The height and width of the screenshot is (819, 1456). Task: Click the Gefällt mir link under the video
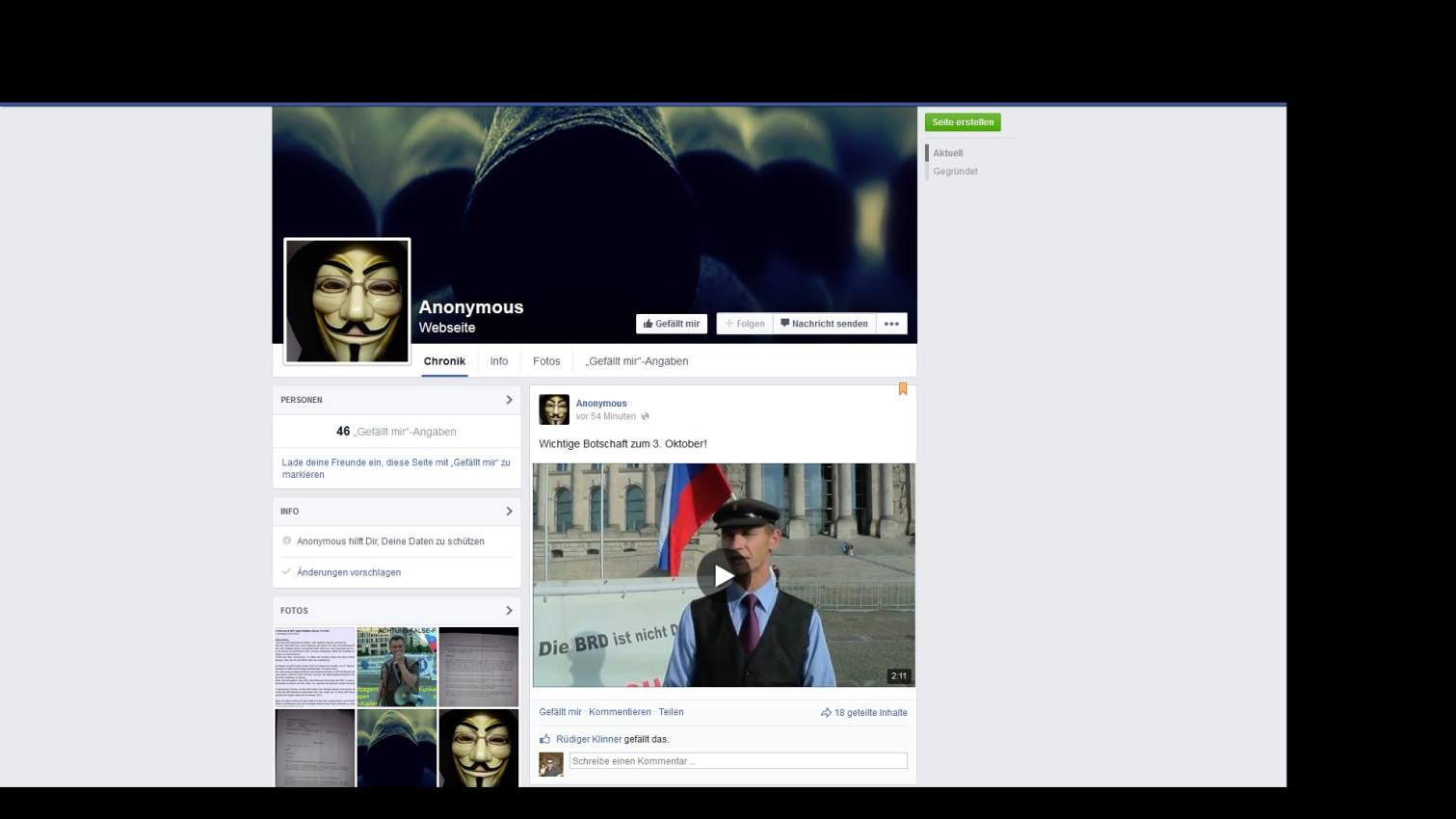click(561, 712)
